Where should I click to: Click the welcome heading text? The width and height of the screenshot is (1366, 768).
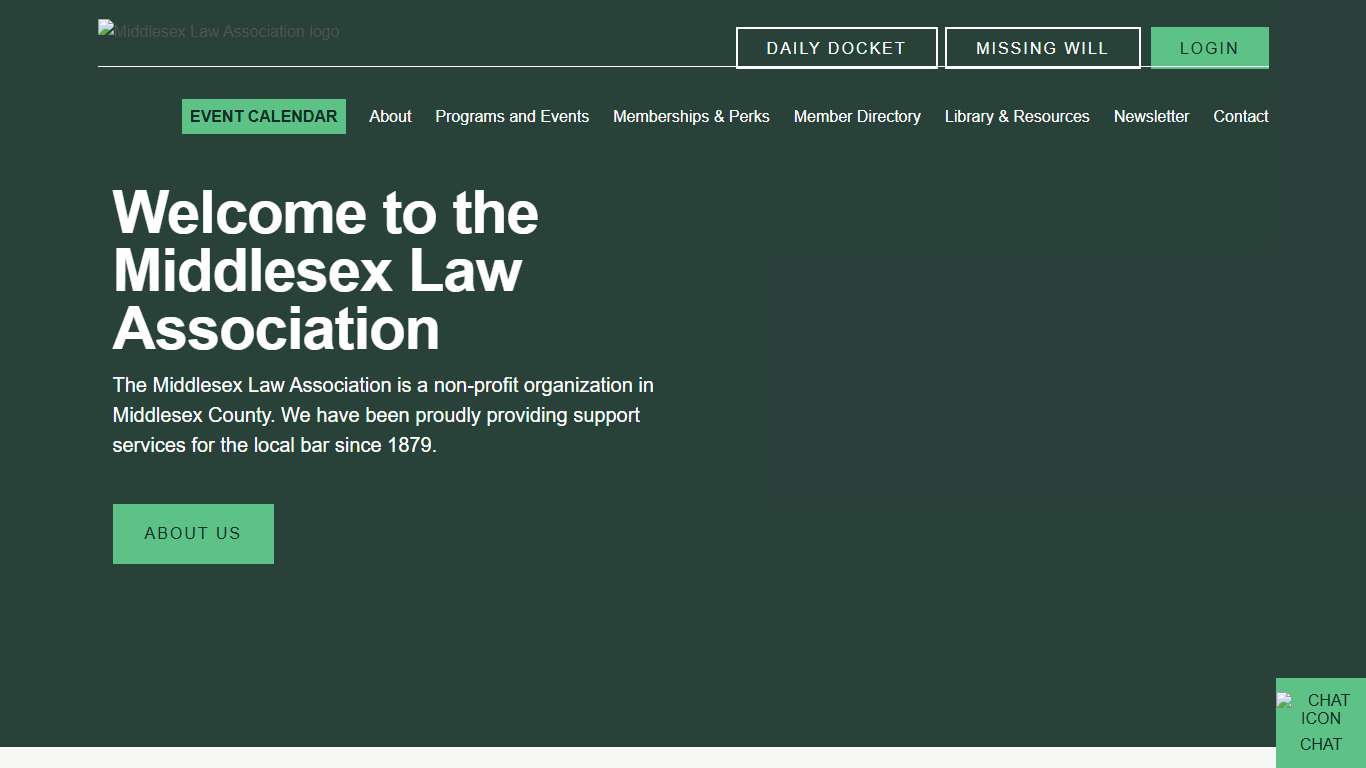(325, 270)
